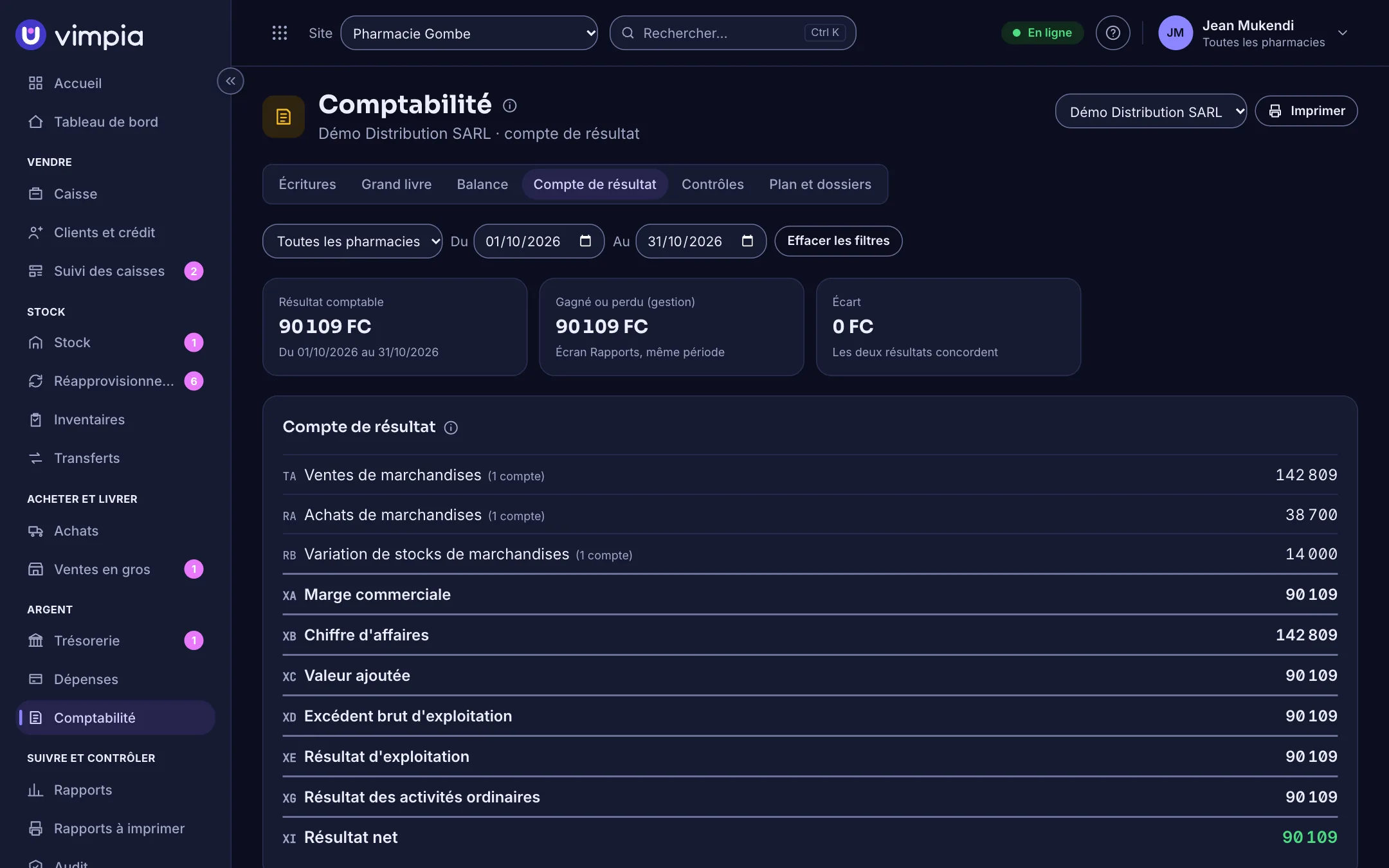The image size is (1389, 868).
Task: Click the Imprimer button
Action: pos(1306,111)
